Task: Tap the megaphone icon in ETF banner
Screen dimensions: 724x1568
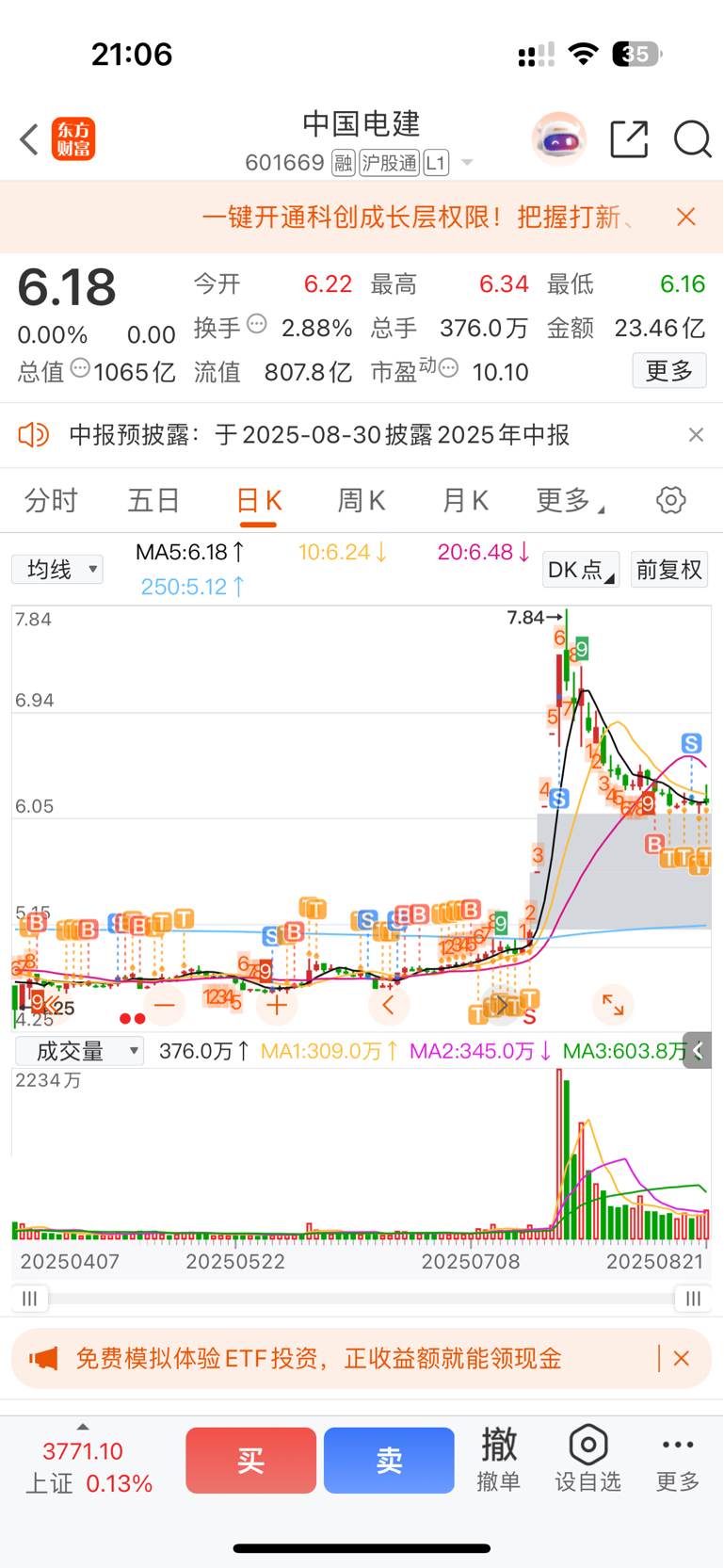Action: 43,1359
